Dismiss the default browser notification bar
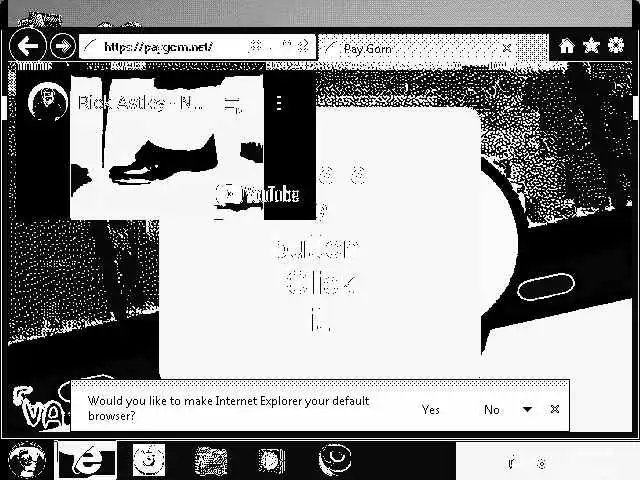The image size is (640, 480). [555, 409]
